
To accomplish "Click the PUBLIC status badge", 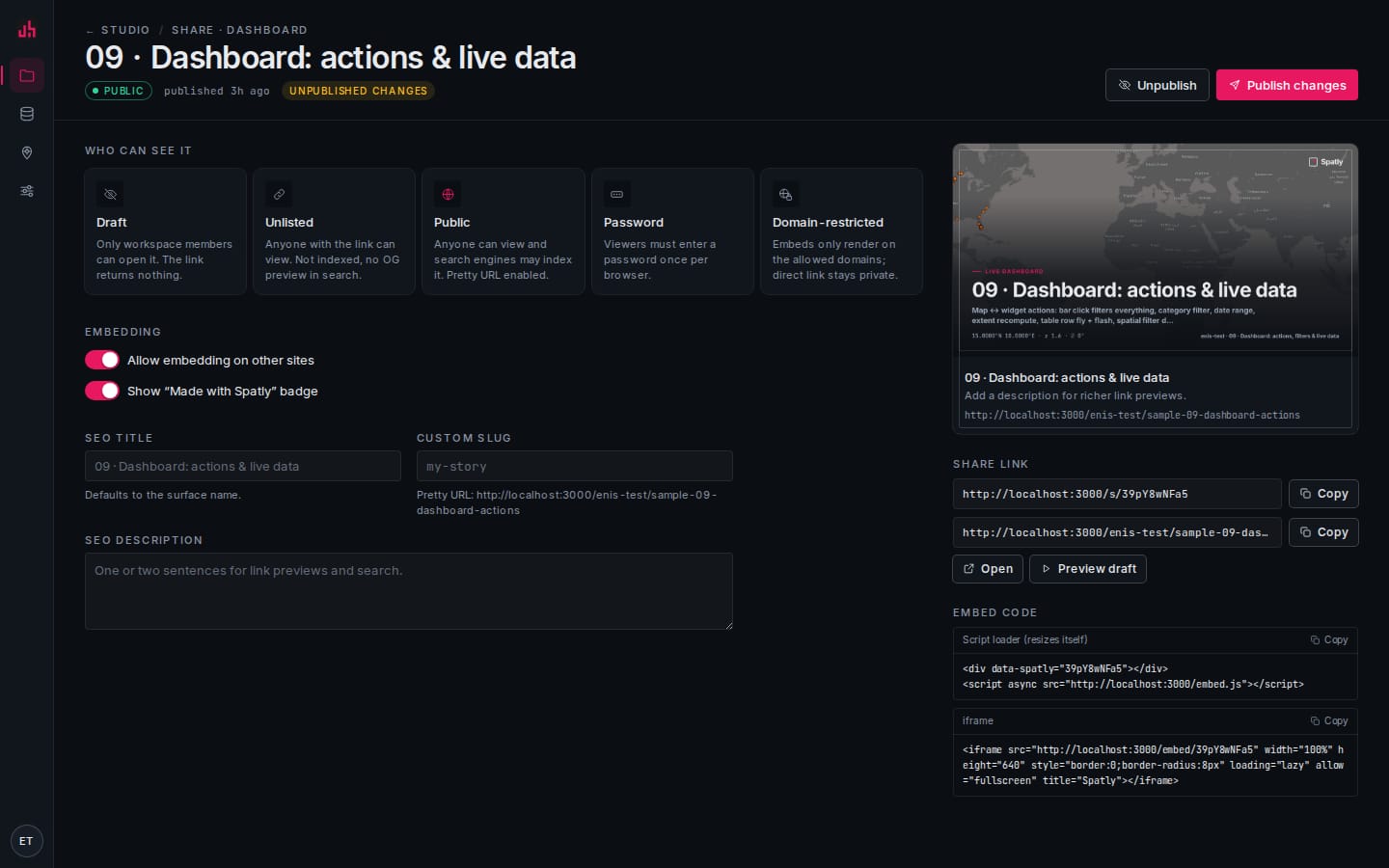I will pos(119,91).
